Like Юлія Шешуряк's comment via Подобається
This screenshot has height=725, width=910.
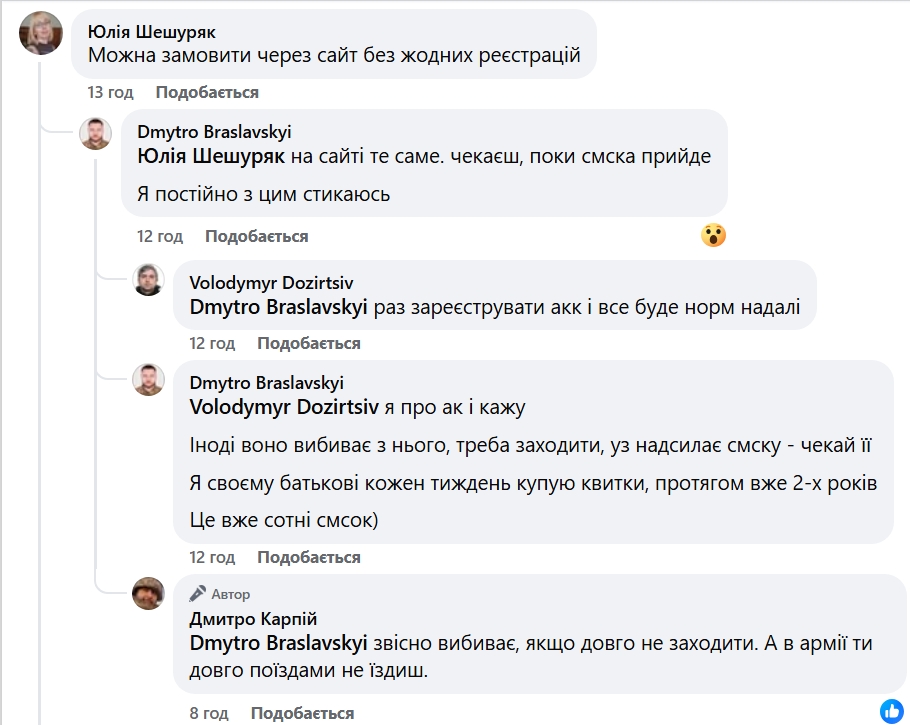point(207,92)
